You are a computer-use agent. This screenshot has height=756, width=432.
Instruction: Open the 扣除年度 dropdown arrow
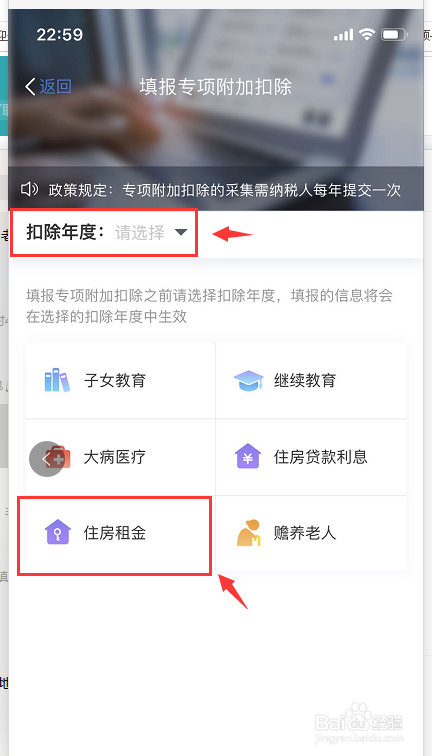coord(180,232)
